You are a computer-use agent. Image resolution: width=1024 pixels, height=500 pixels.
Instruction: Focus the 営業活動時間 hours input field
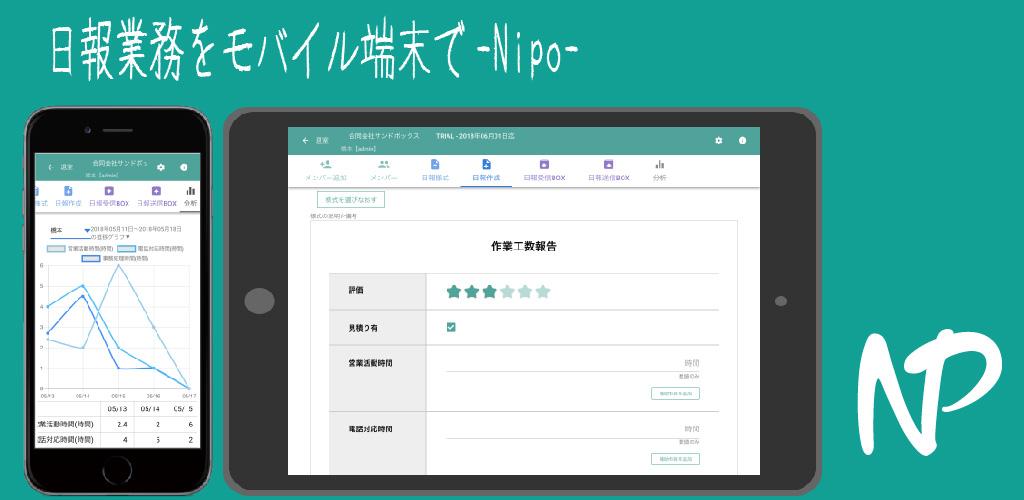click(573, 364)
